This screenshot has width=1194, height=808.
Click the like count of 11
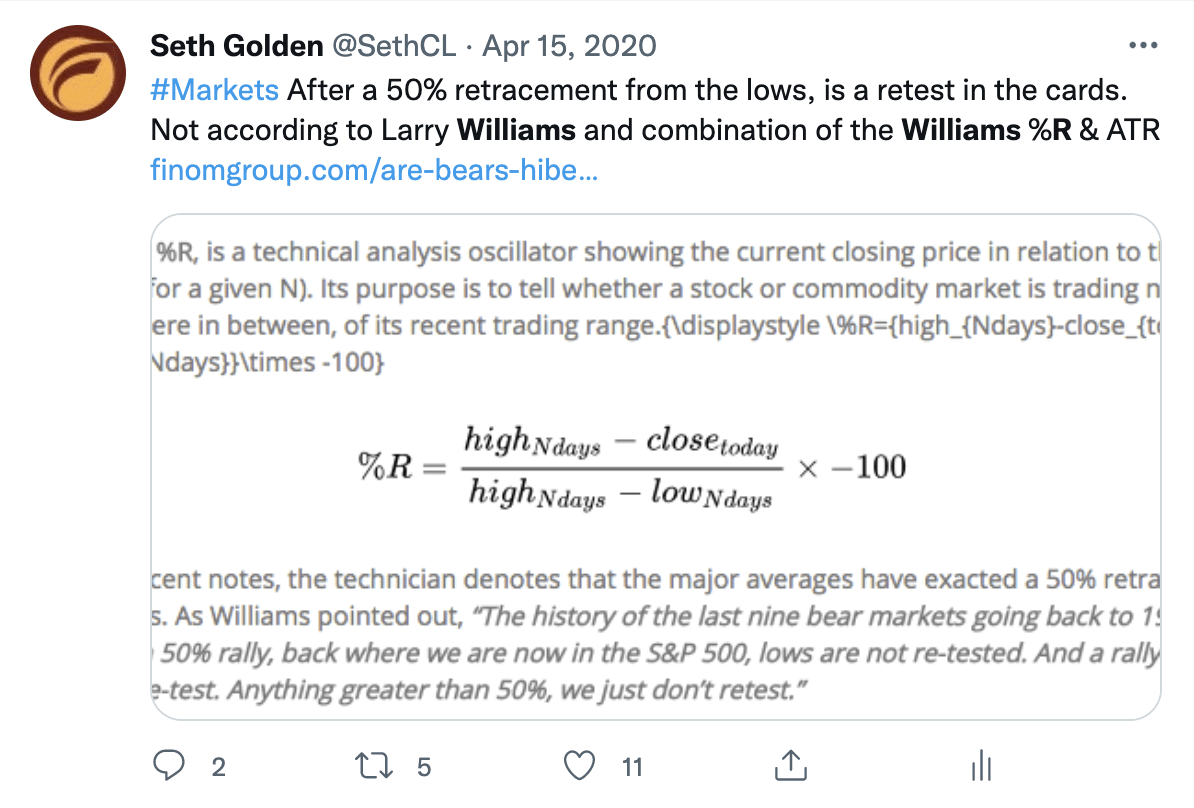[631, 767]
